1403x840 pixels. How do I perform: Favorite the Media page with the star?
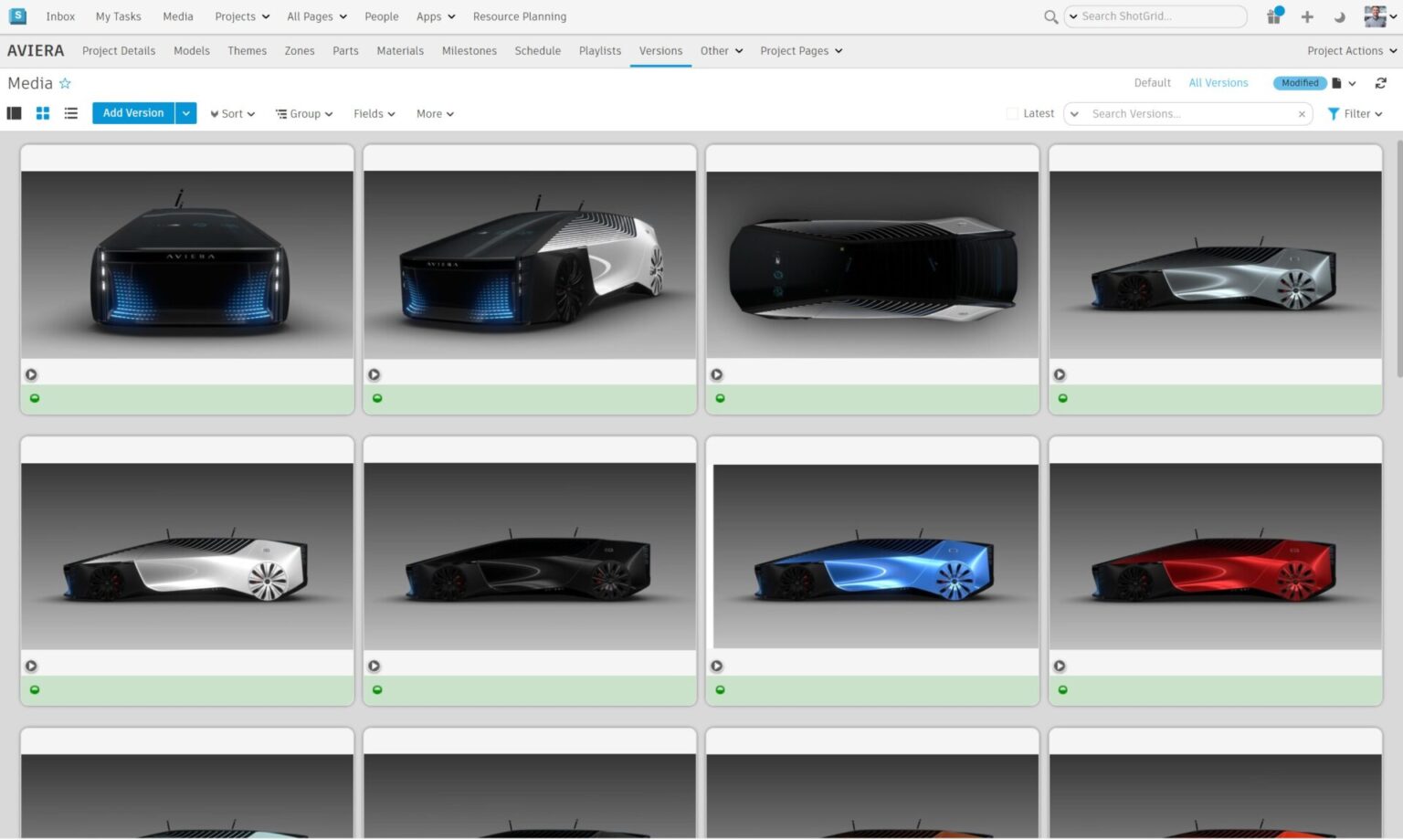click(65, 83)
